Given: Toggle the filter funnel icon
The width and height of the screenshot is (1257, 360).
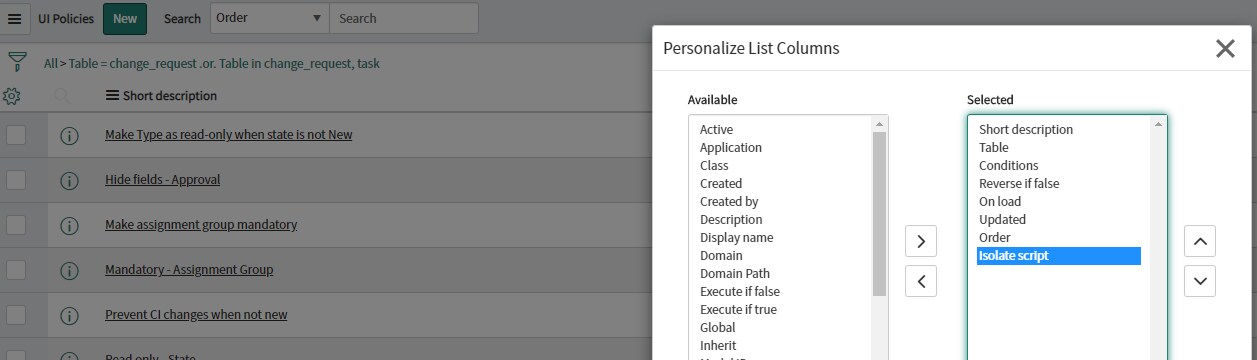Looking at the screenshot, I should (16, 62).
